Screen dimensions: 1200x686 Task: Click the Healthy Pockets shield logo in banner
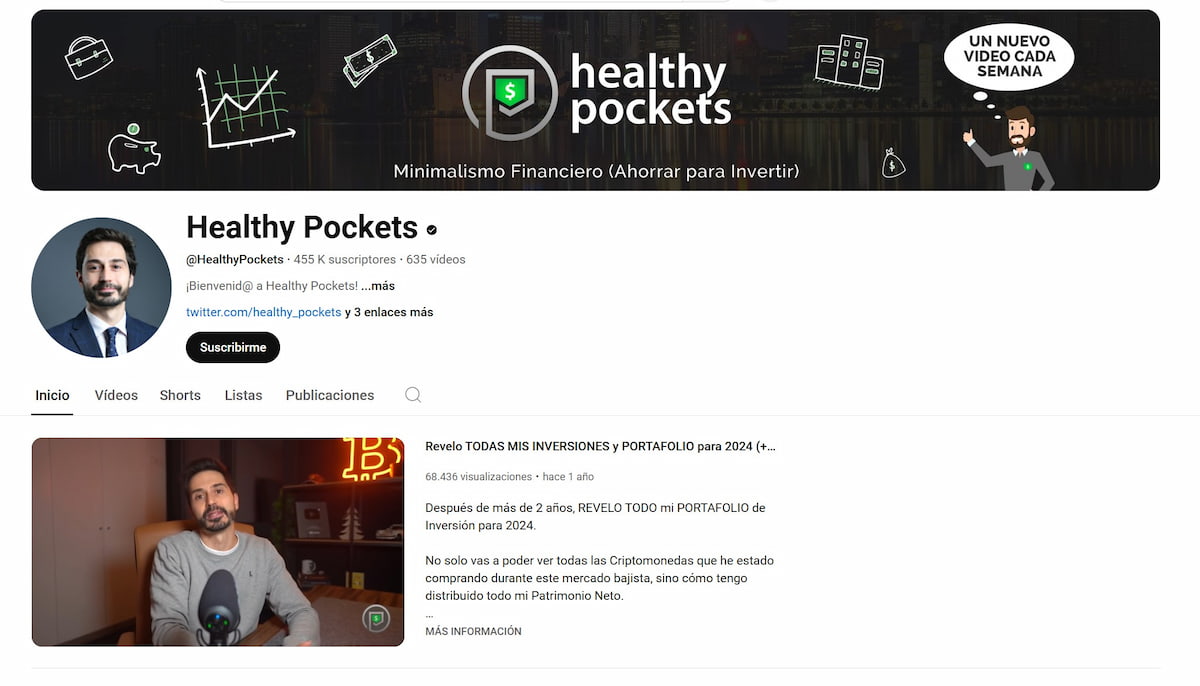(508, 92)
